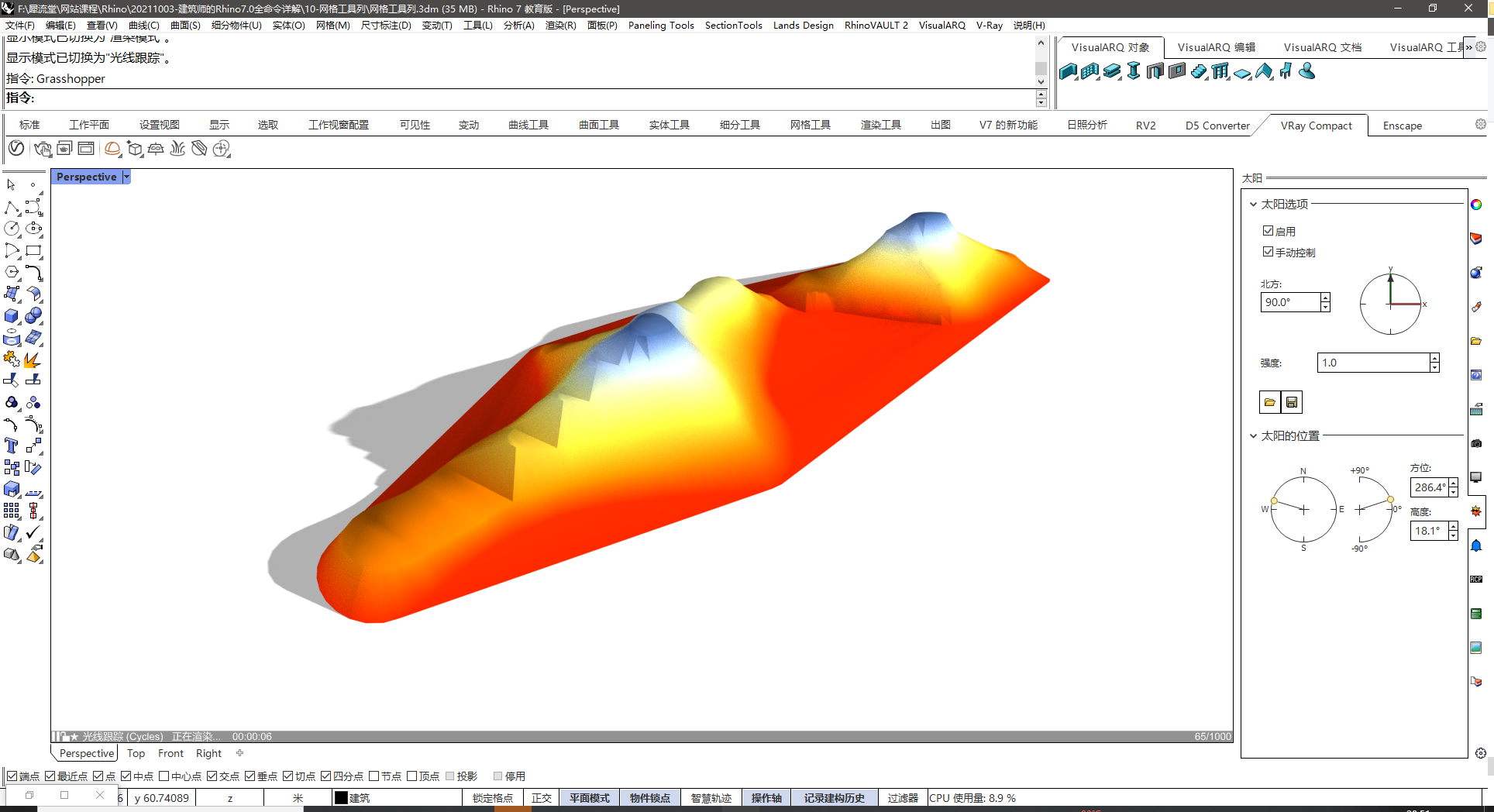This screenshot has width=1494, height=812.
Task: Open the V-Ray menu
Action: click(989, 26)
